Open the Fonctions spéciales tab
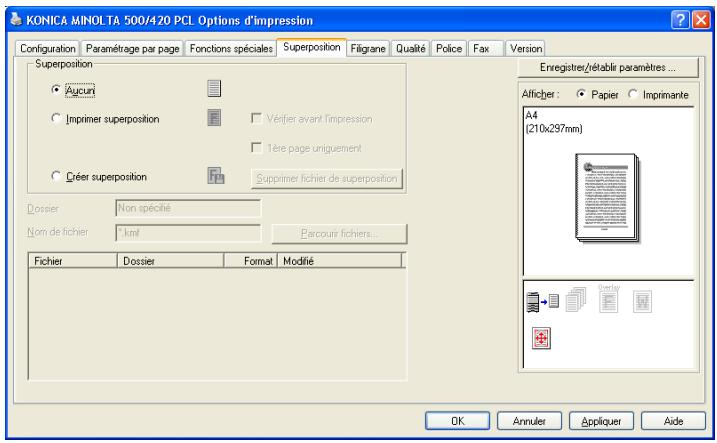Viewport: 717px width, 443px height. (231, 48)
